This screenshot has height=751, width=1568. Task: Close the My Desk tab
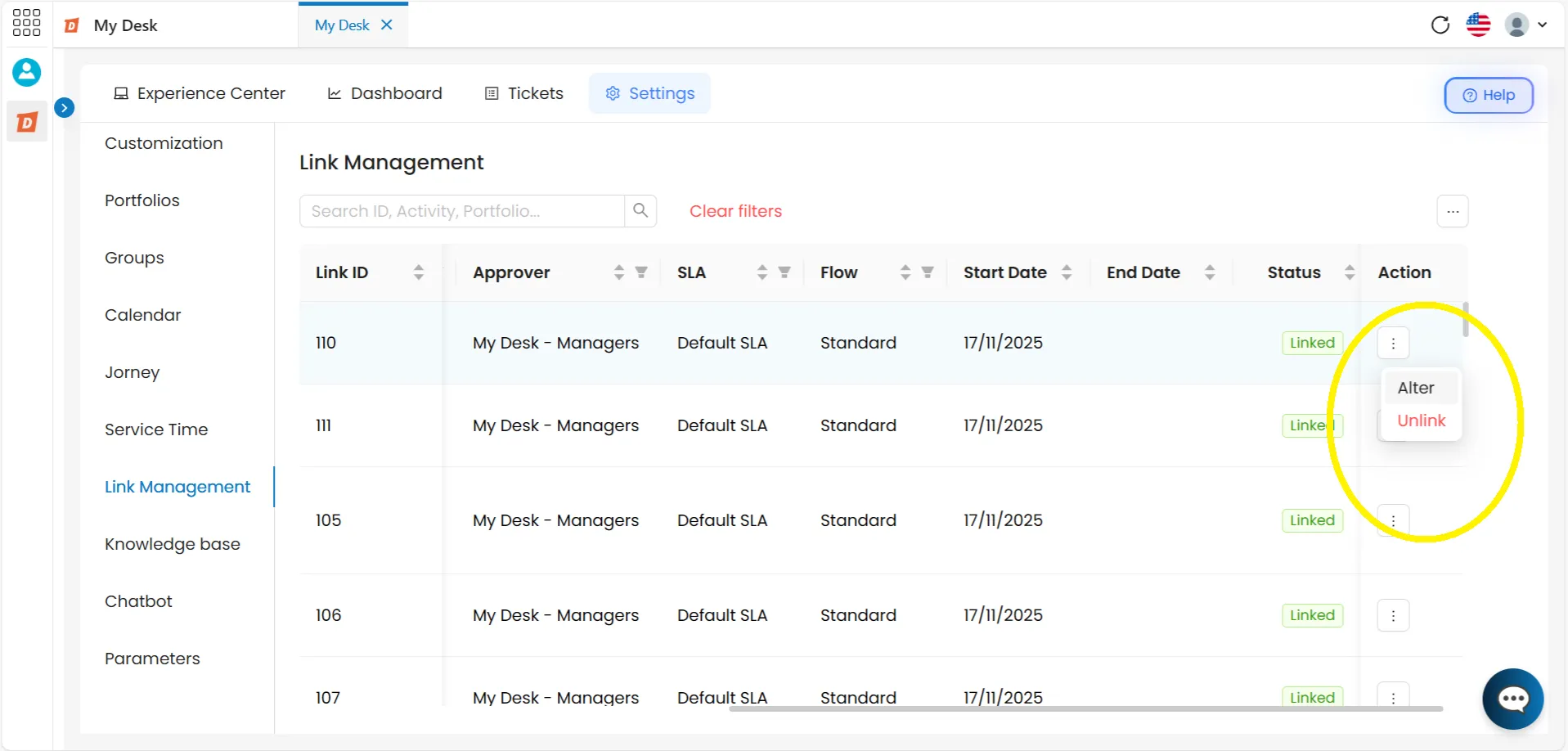click(x=387, y=25)
